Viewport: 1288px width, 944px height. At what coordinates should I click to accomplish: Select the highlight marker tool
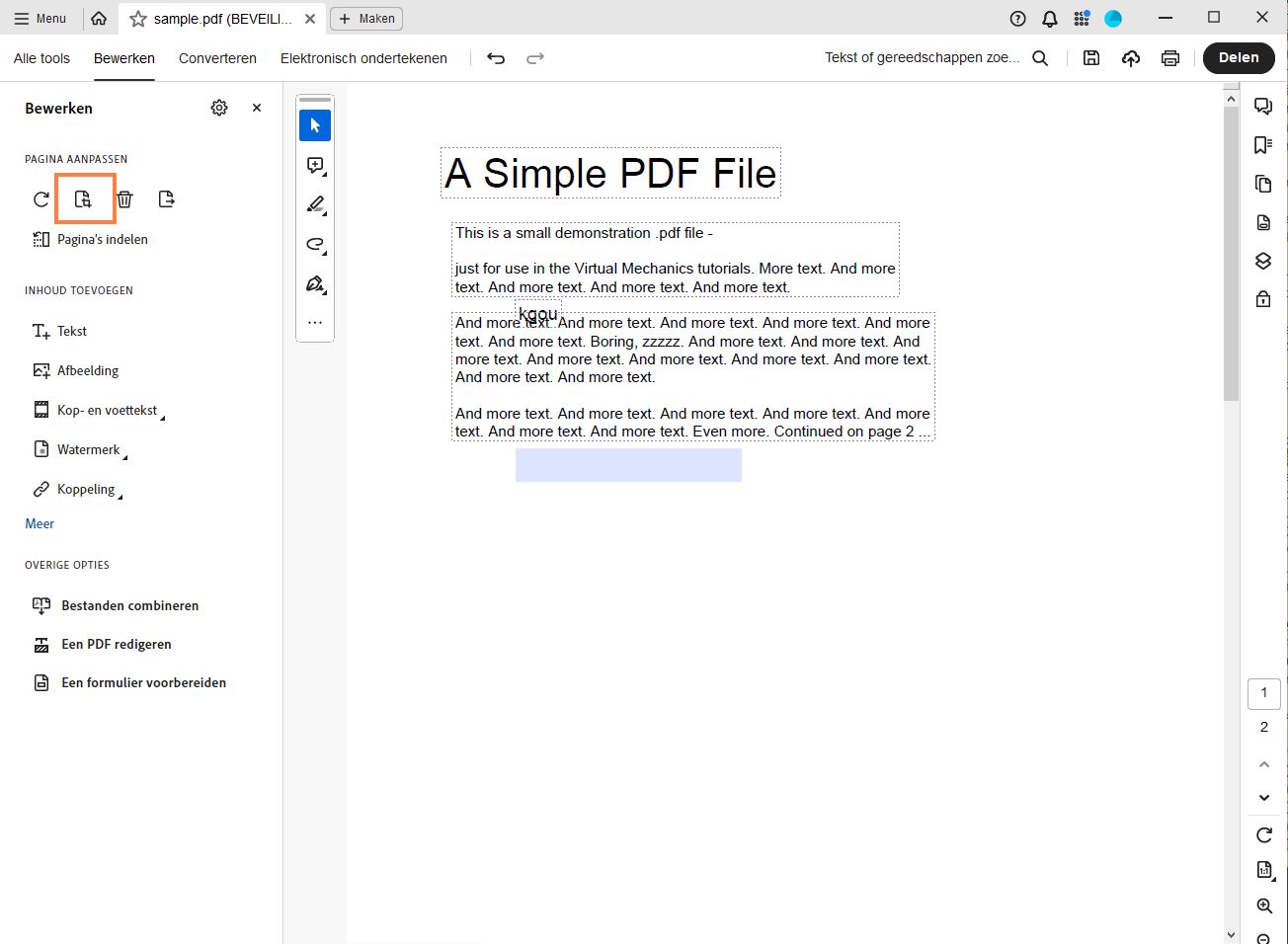click(x=315, y=204)
